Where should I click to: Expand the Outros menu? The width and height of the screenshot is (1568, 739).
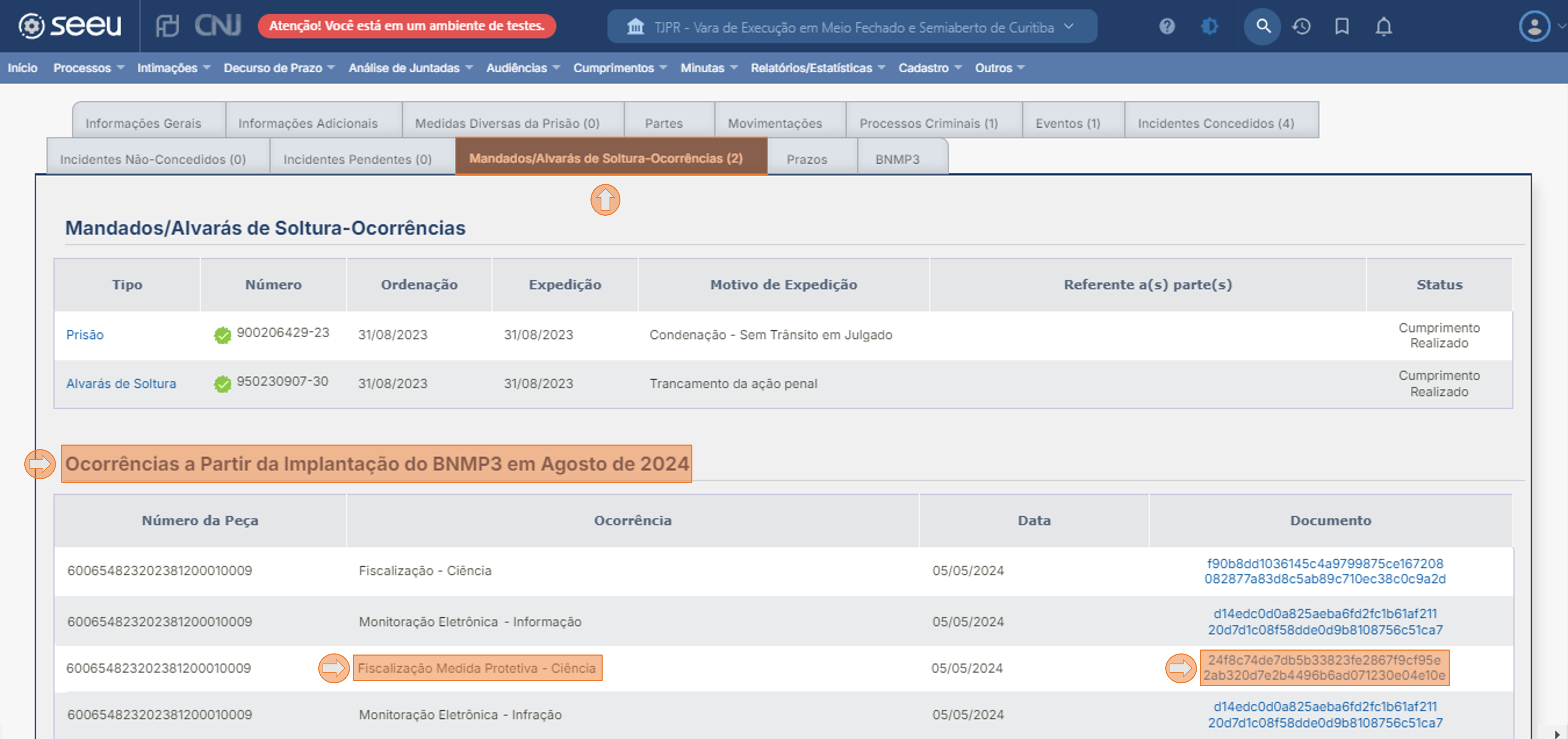[x=1000, y=68]
